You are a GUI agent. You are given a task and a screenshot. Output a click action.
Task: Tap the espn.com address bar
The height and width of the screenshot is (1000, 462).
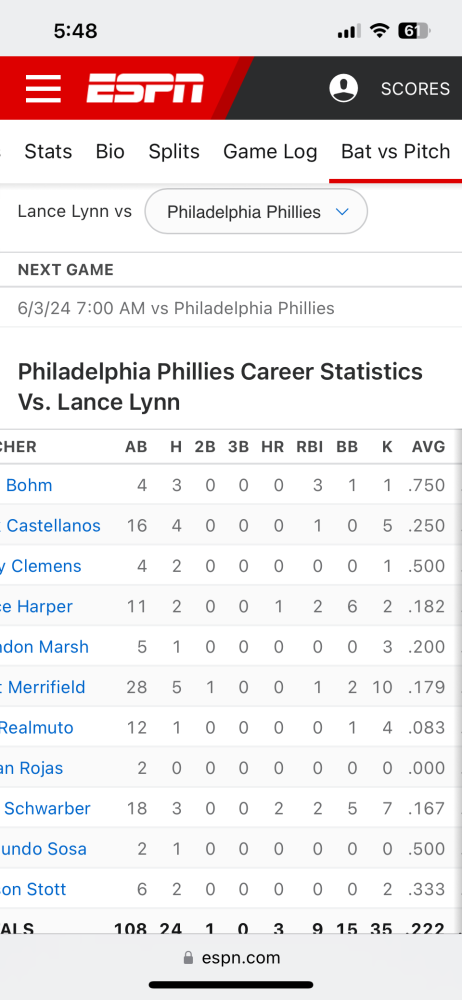point(231,958)
